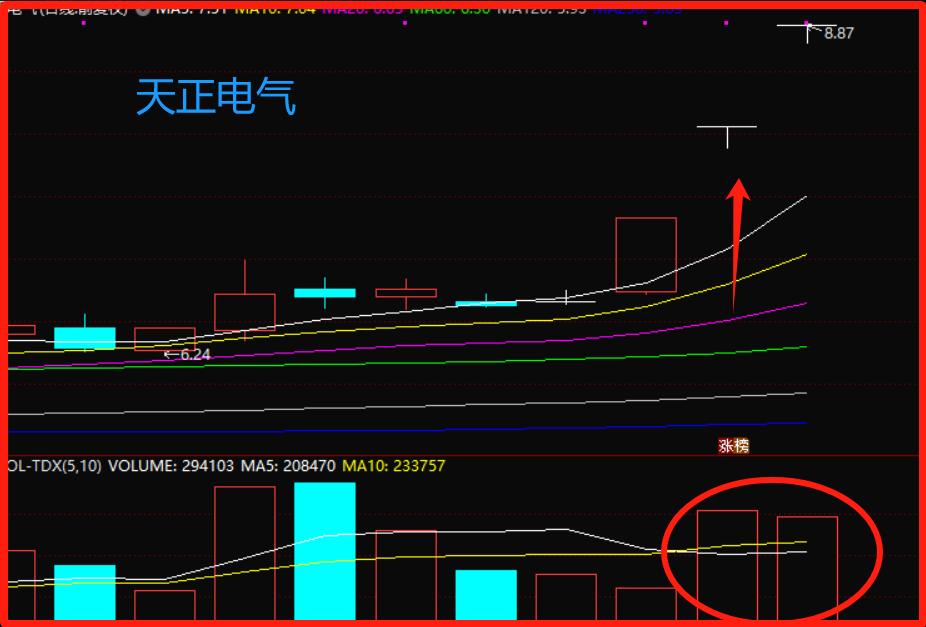The image size is (926, 627).
Task: Click the tallest cyan volume bar
Action: click(325, 551)
